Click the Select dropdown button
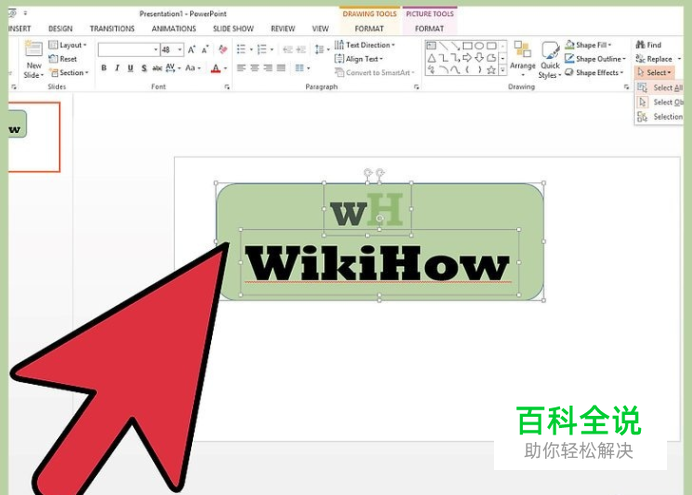This screenshot has height=495, width=692. (x=654, y=72)
